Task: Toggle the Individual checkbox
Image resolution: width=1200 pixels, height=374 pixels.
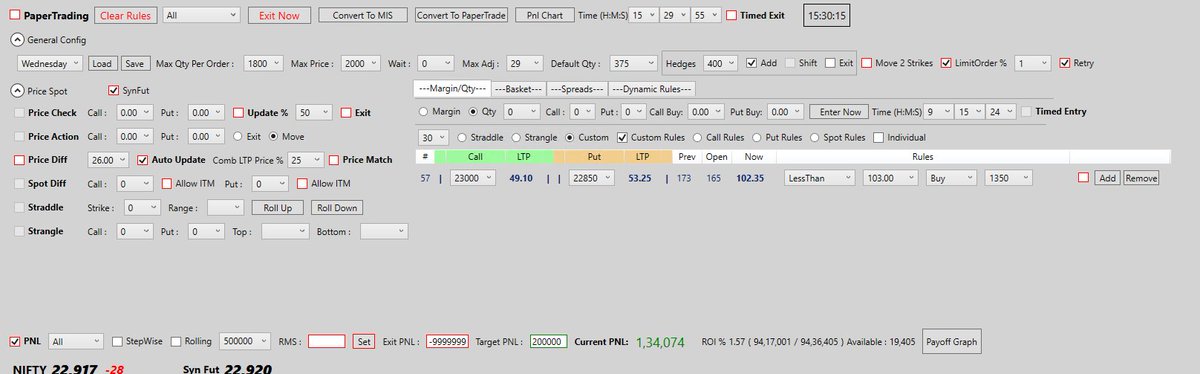Action: [878, 137]
